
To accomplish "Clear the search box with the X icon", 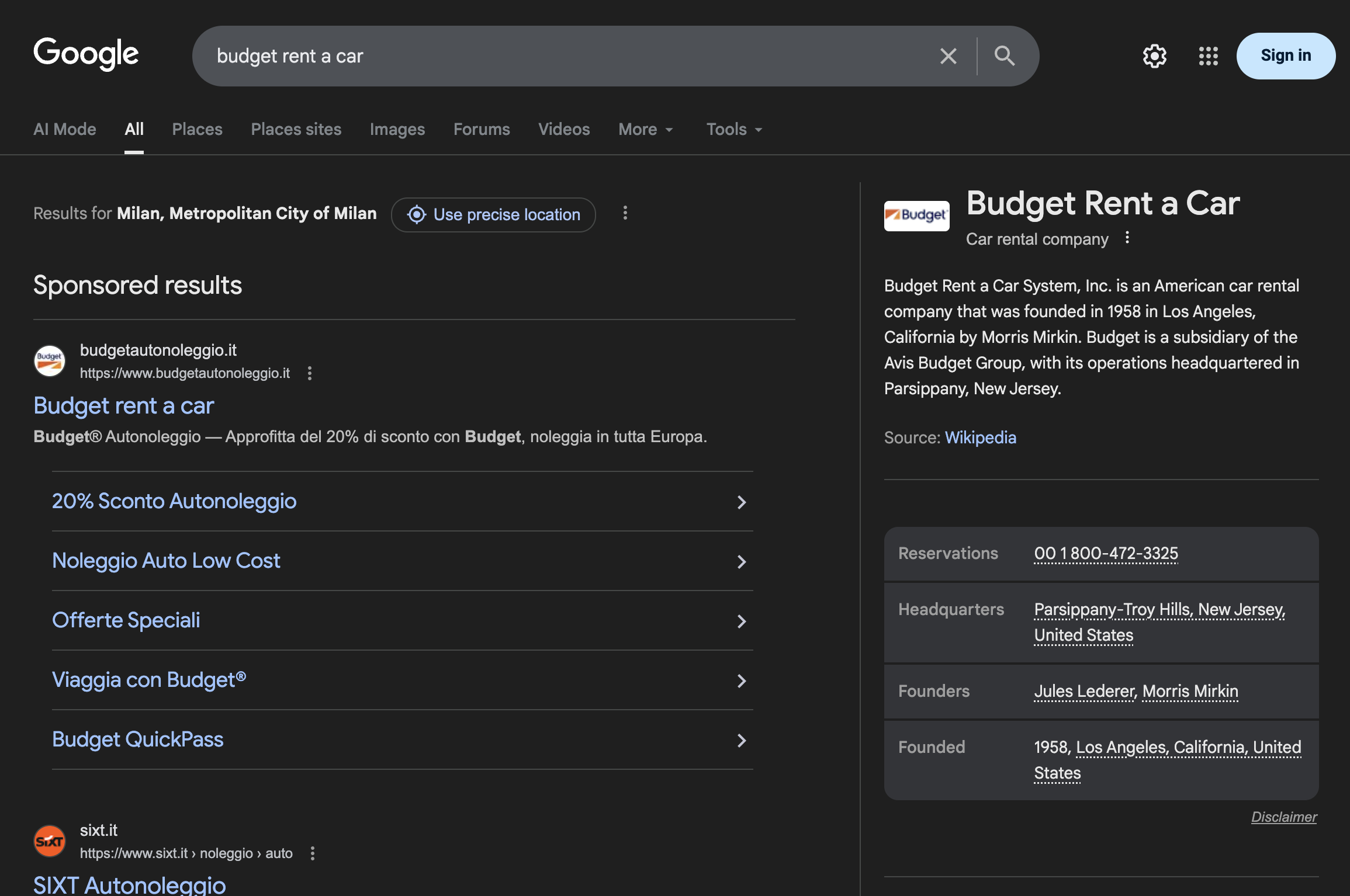I will pos(948,56).
